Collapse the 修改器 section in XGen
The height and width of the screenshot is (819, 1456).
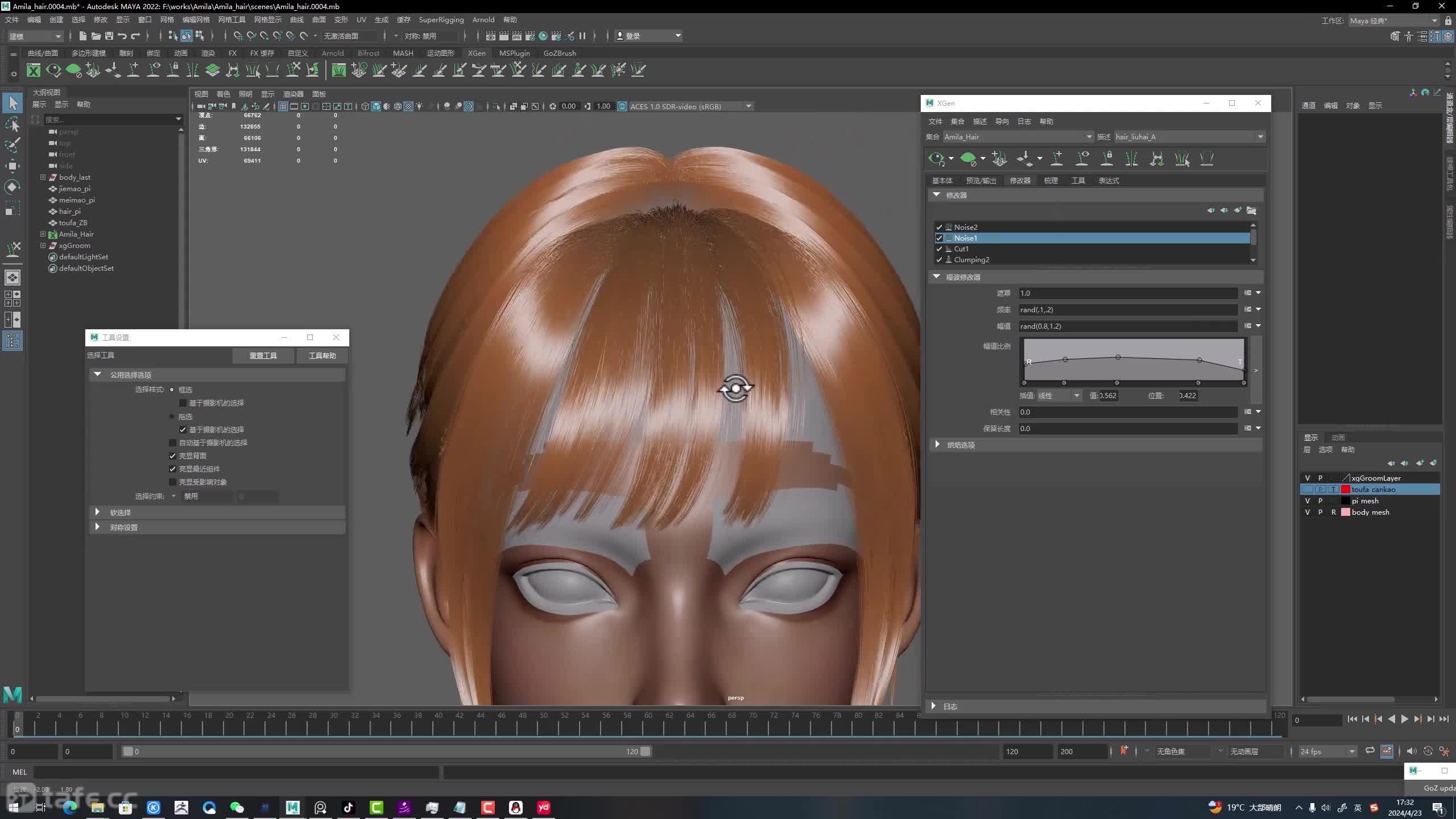click(936, 195)
